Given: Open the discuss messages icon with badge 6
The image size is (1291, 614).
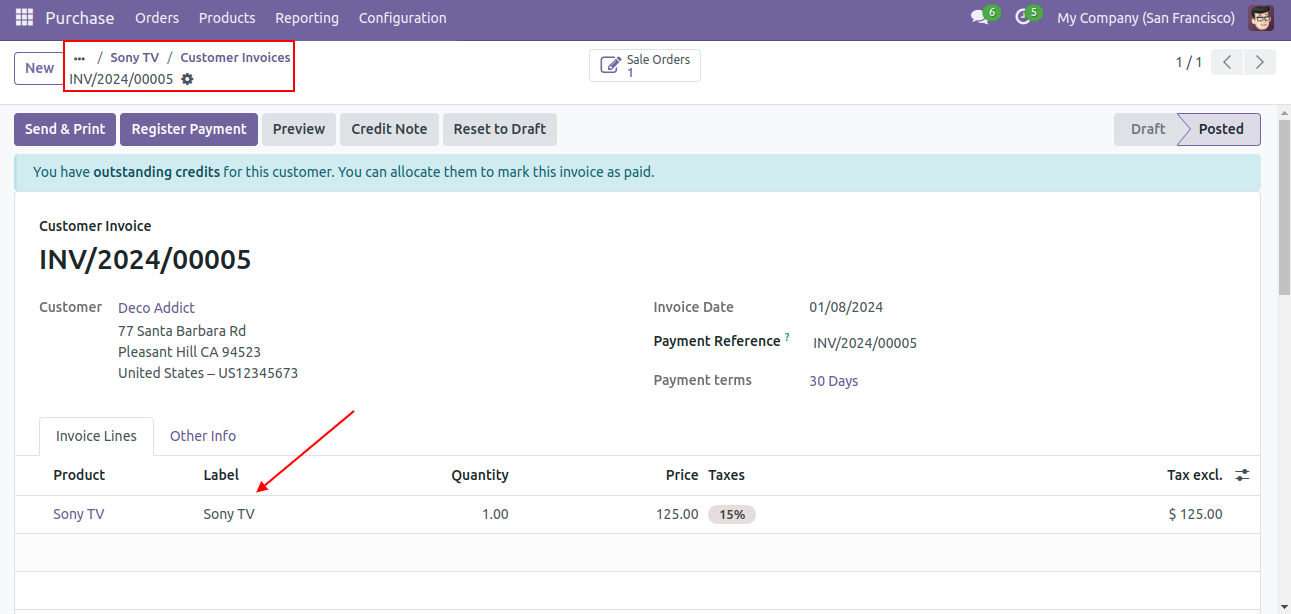Looking at the screenshot, I should [x=979, y=18].
